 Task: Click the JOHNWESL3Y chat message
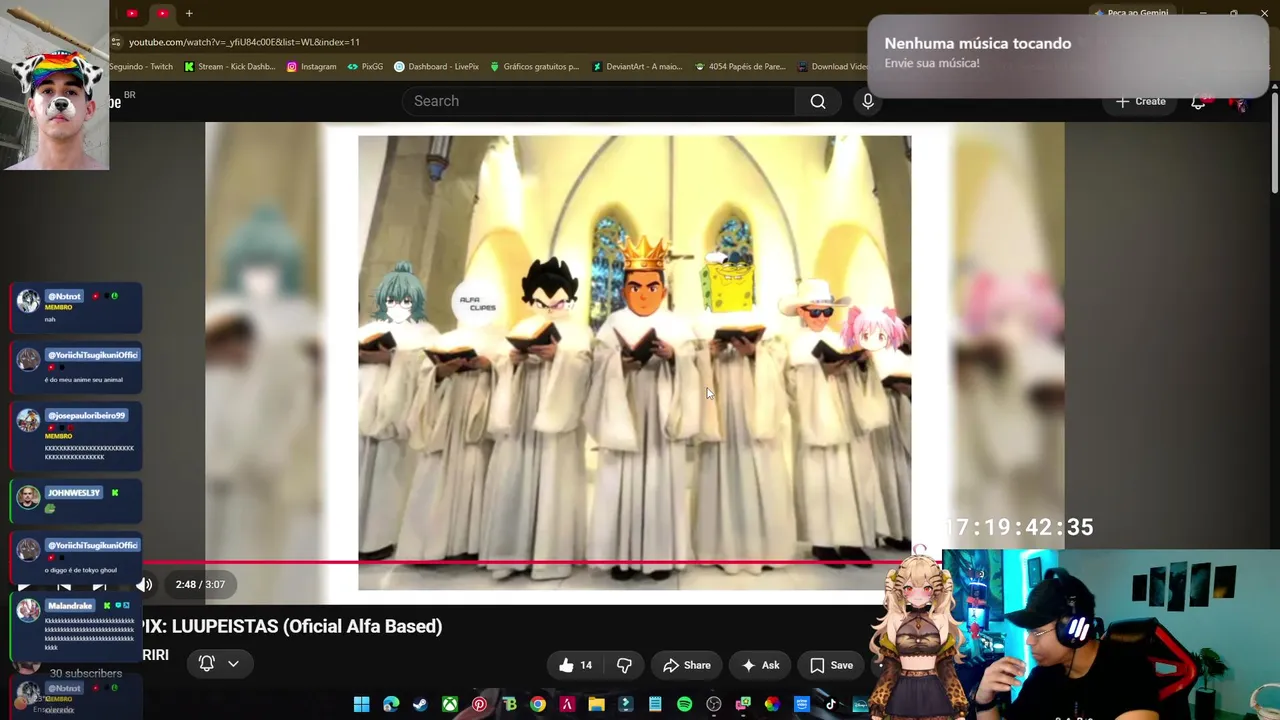coord(76,502)
